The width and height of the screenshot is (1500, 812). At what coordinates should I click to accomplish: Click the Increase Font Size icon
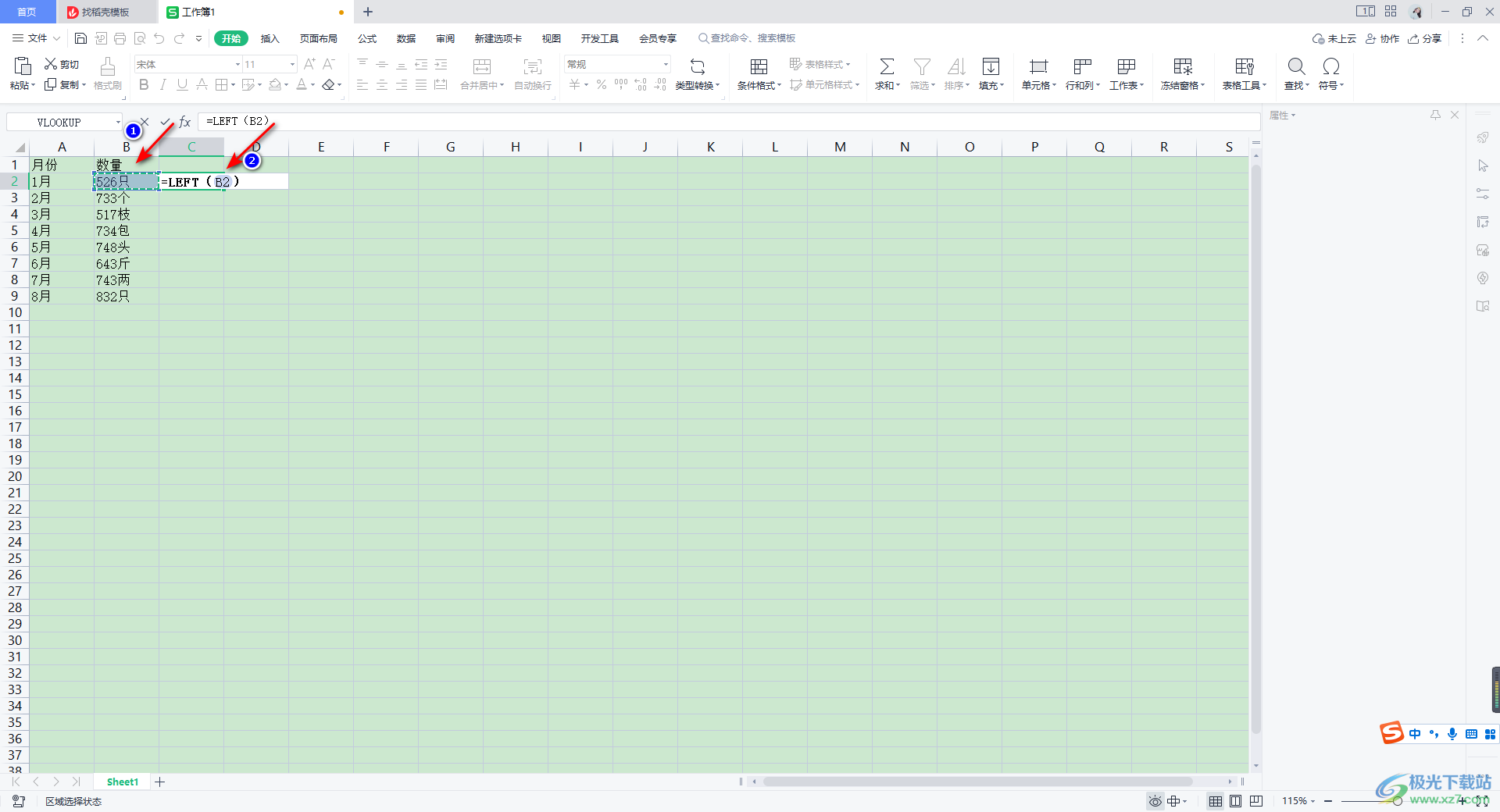(310, 64)
